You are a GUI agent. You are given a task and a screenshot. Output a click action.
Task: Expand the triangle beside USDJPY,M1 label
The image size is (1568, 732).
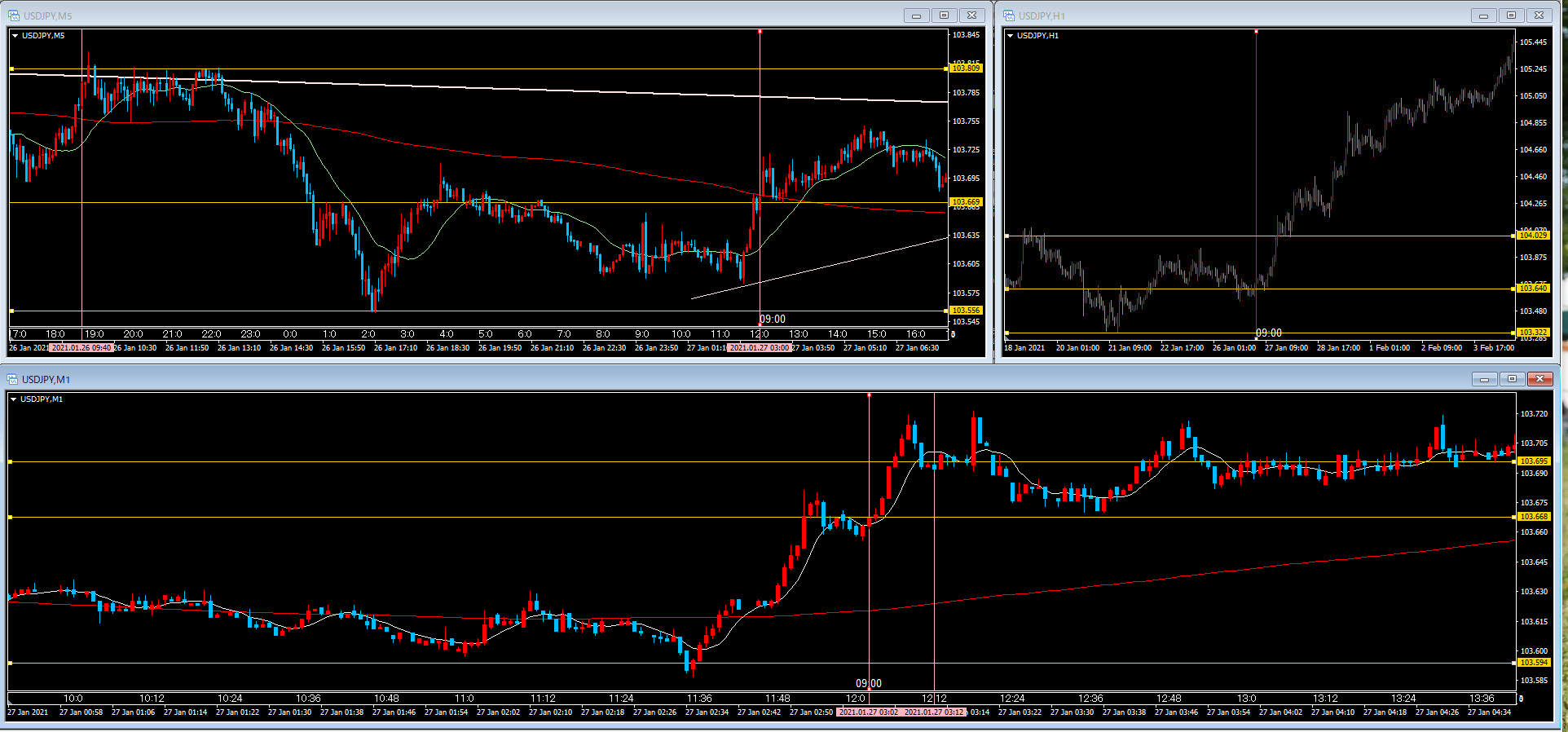pos(13,399)
